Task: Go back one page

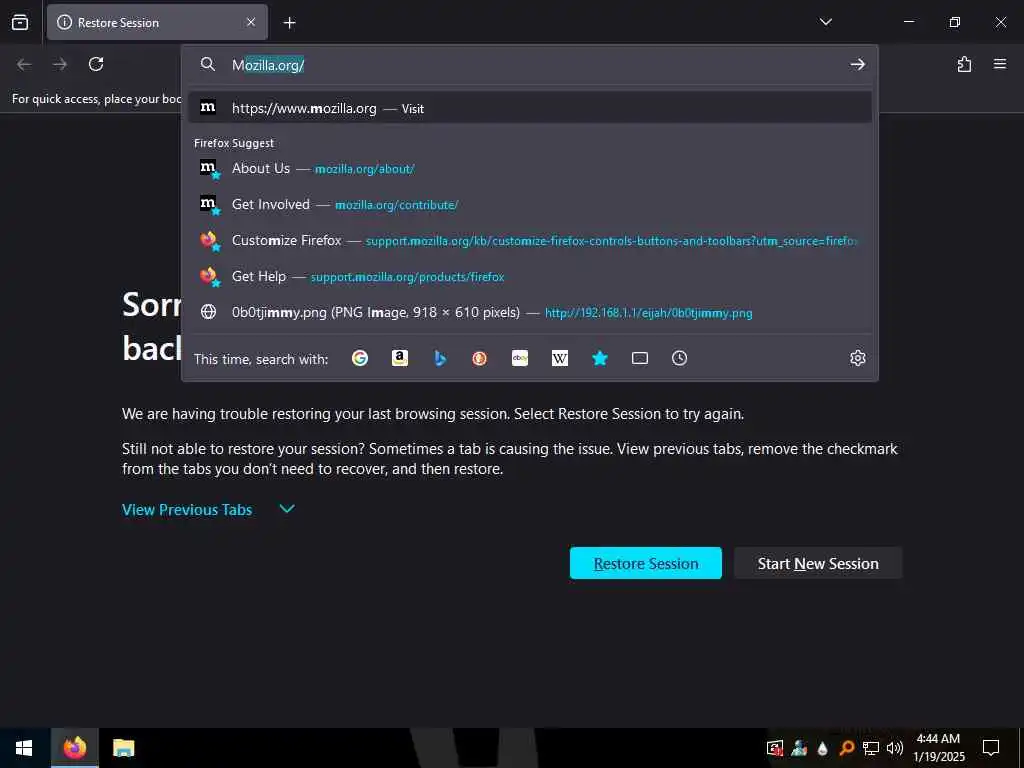Action: click(24, 64)
